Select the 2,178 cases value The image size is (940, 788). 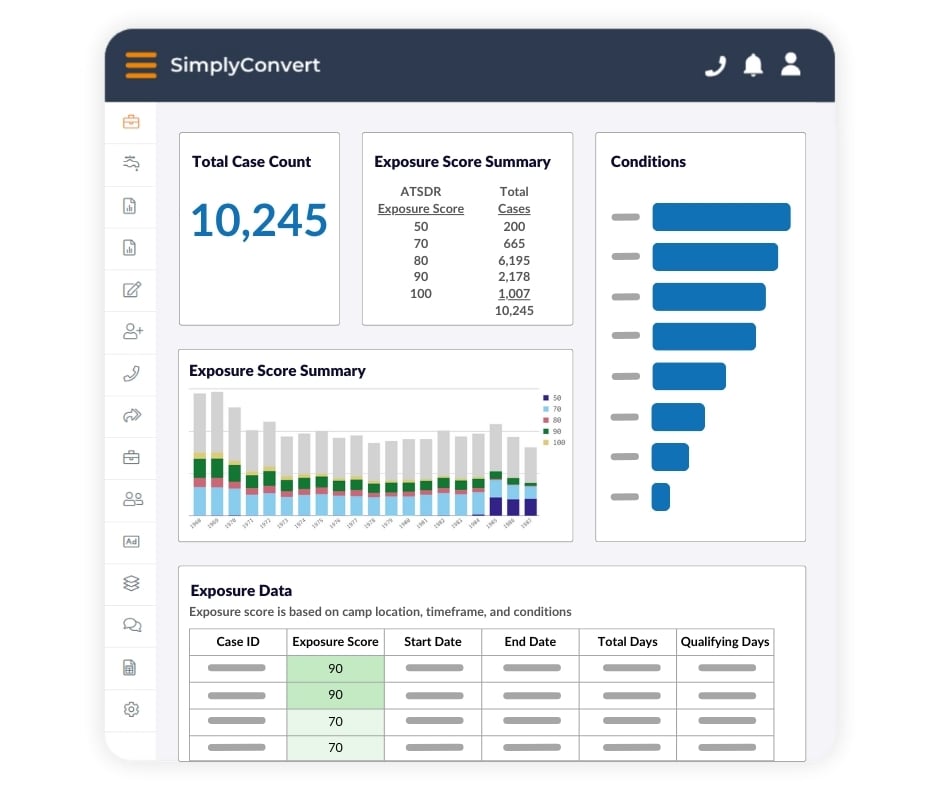[514, 276]
